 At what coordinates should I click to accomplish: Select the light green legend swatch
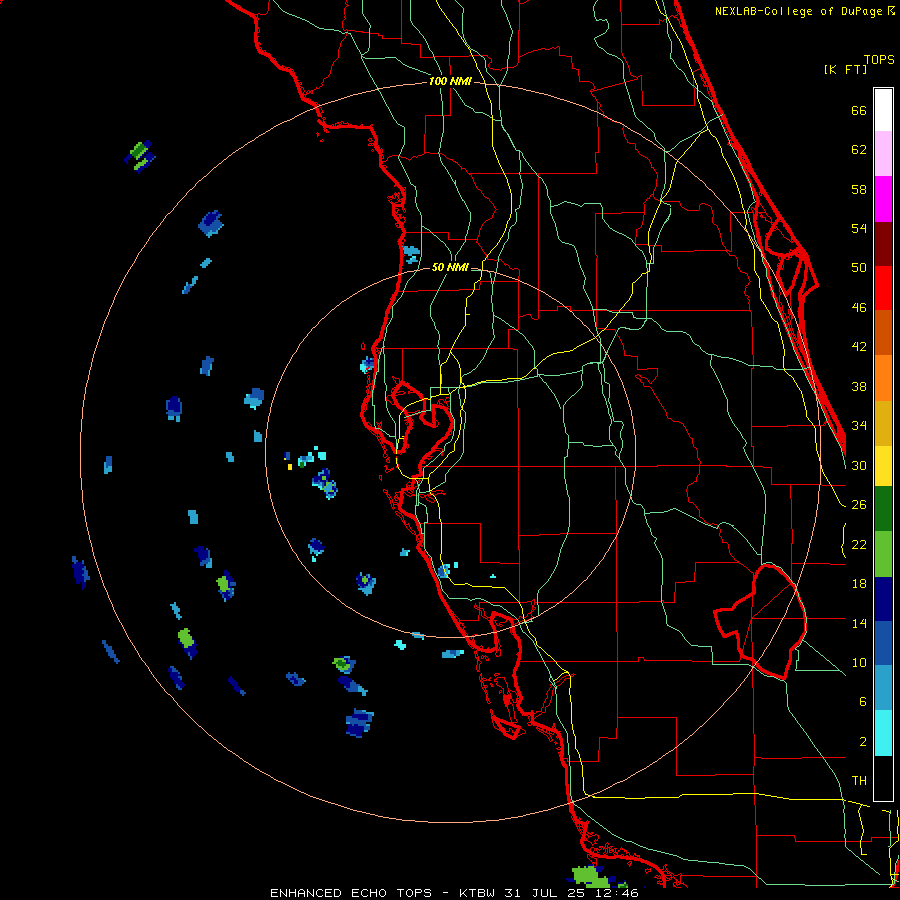tap(883, 554)
